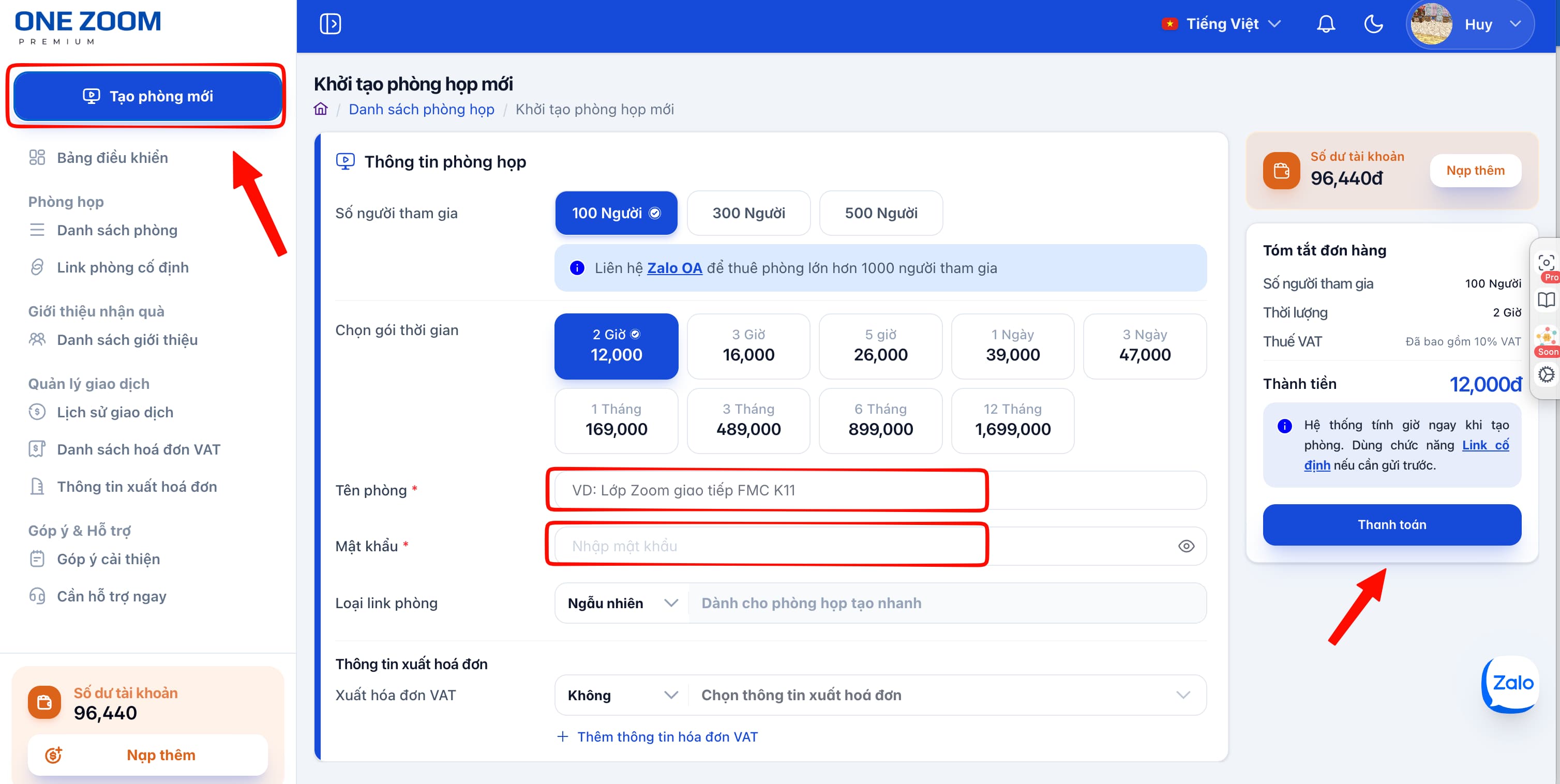Click the Pro scan icon on the right edge
Image resolution: width=1560 pixels, height=784 pixels.
[1546, 263]
